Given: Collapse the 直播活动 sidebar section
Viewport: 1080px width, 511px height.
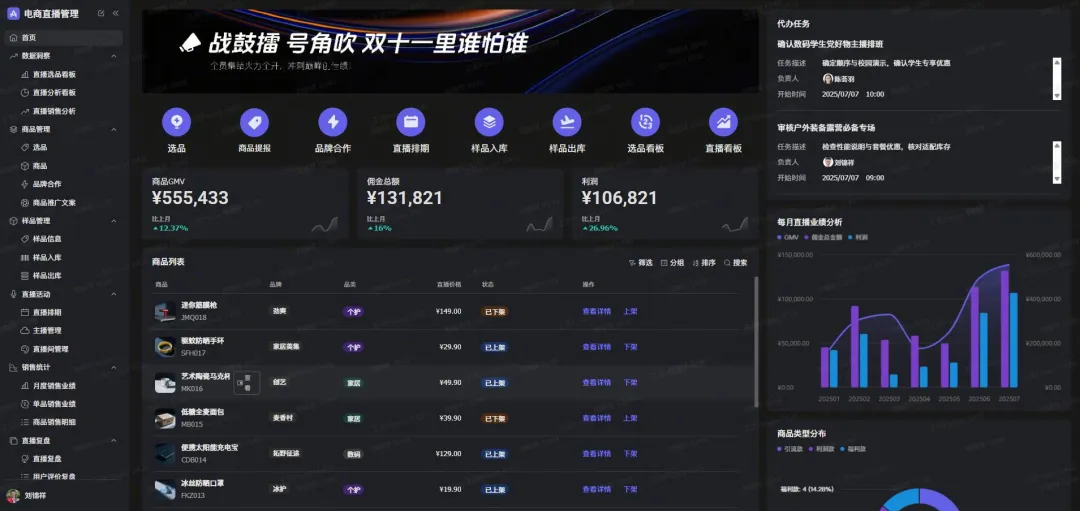Looking at the screenshot, I should tap(114, 294).
